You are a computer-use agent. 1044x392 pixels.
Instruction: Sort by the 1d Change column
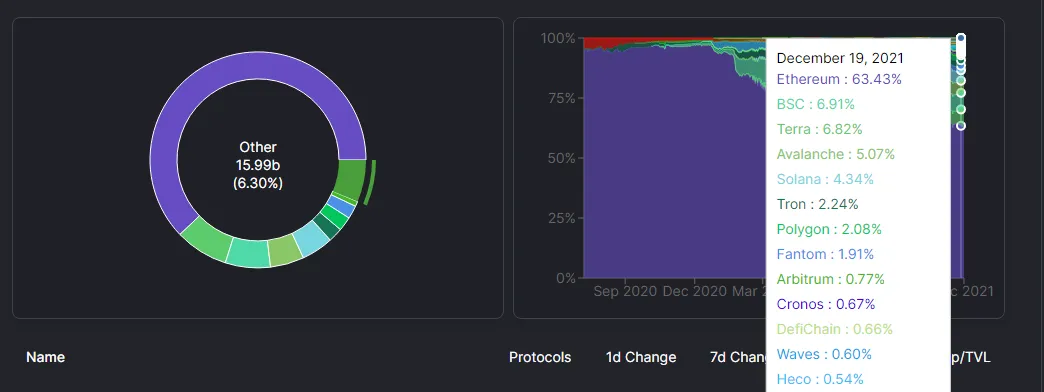pos(641,357)
